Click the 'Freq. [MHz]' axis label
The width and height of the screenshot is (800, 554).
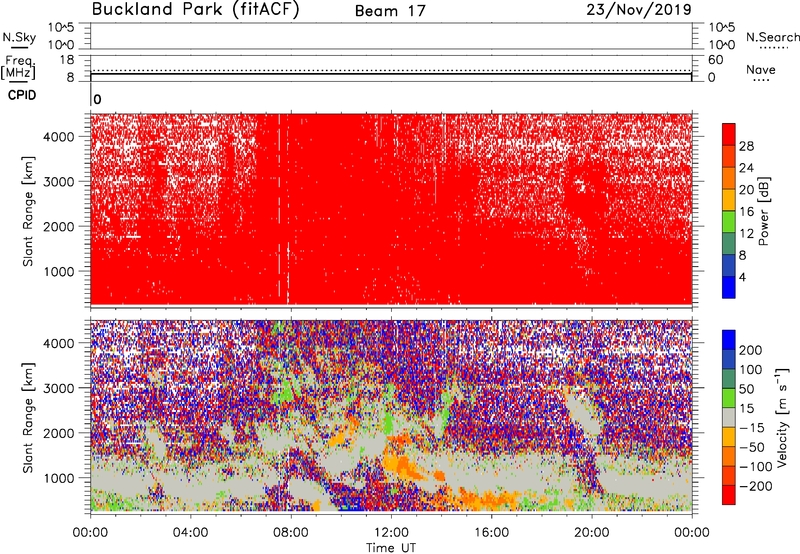[18, 68]
